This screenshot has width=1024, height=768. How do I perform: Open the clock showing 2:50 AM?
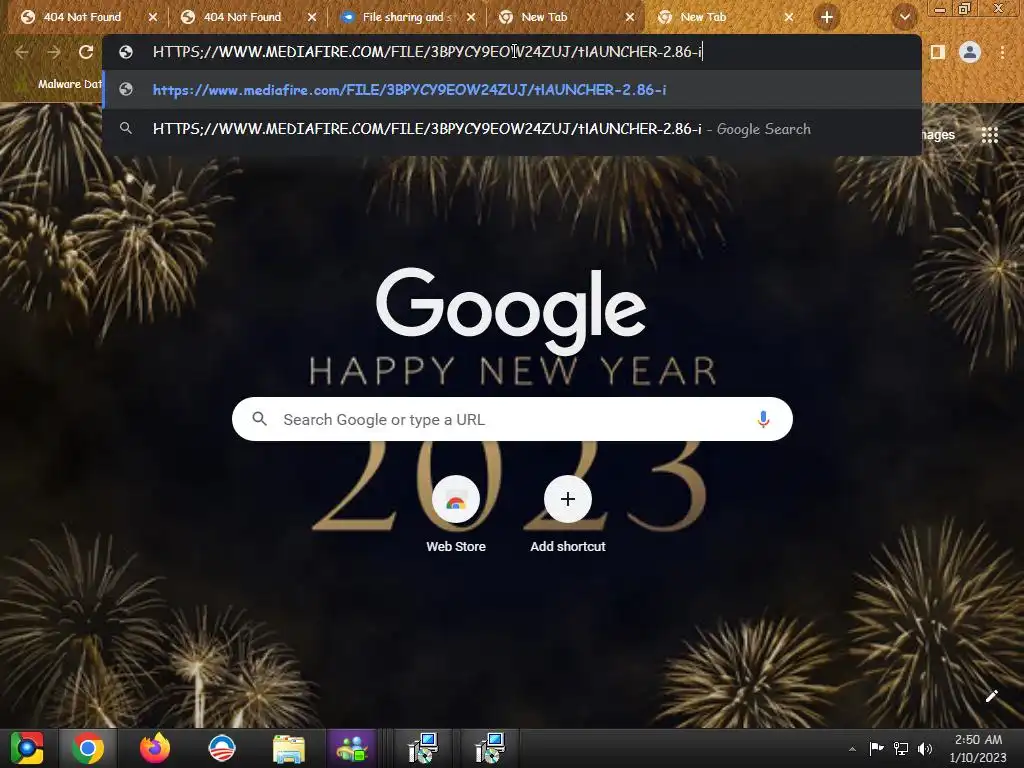(978, 748)
